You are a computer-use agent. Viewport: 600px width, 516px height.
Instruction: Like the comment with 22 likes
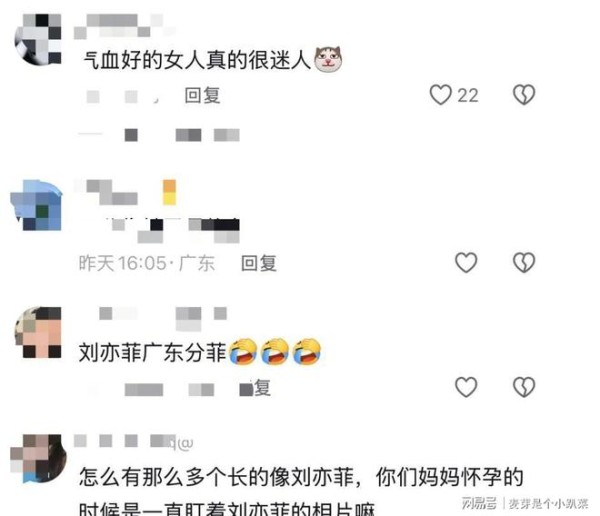[440, 95]
